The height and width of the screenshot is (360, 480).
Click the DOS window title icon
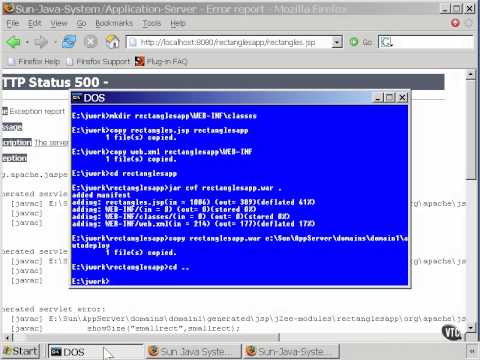(77, 97)
